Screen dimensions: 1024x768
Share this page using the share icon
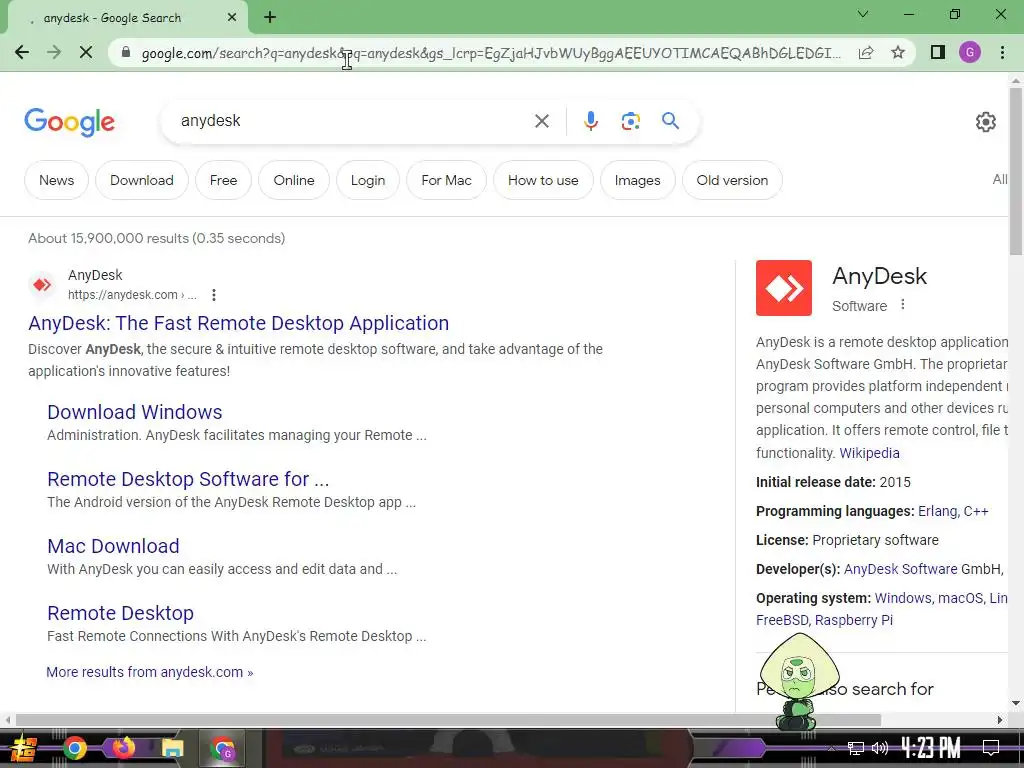866,52
